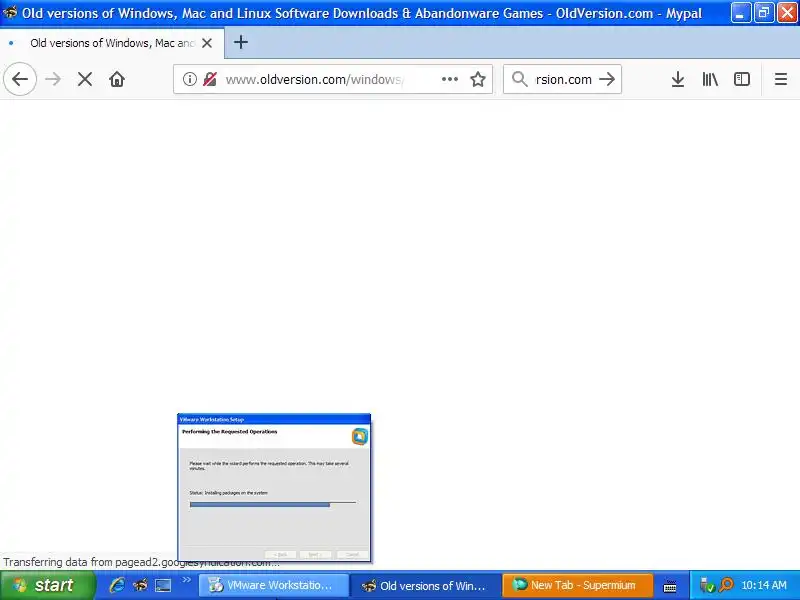Image resolution: width=800 pixels, height=600 pixels.
Task: Click the VMware Workstation Setup title bar
Action: coord(274,419)
